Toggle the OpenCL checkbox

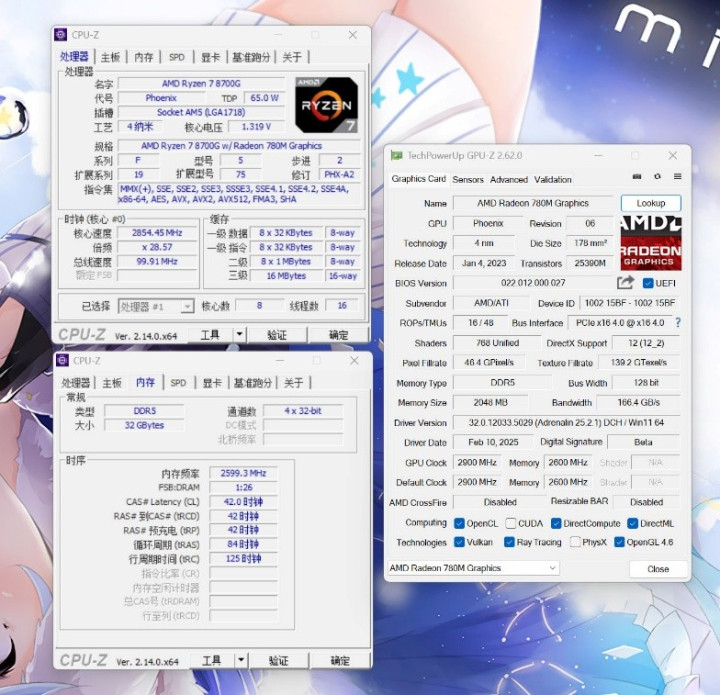(459, 523)
